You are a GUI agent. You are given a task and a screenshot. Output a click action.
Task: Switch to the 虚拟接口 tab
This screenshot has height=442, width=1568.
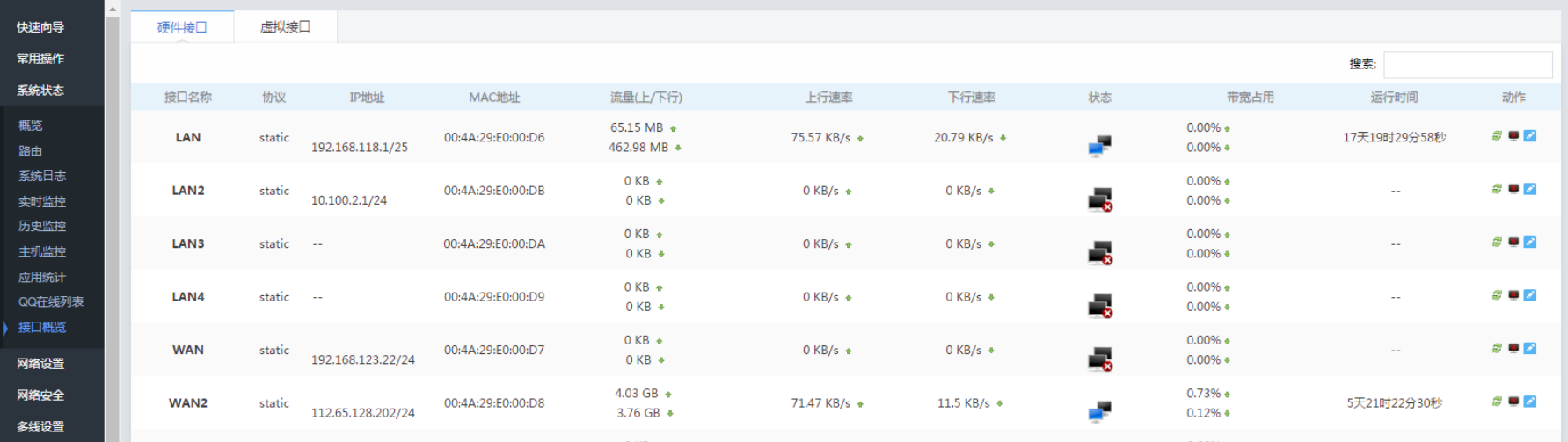click(x=285, y=27)
